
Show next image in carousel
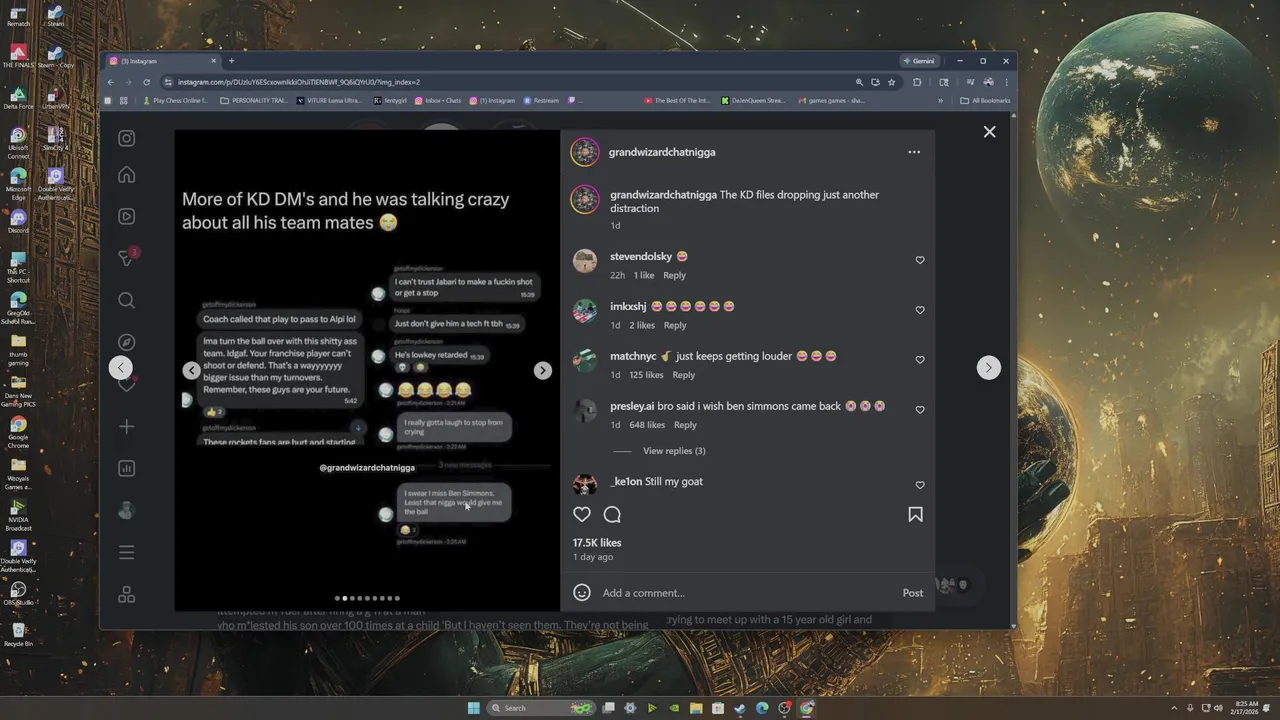point(542,370)
